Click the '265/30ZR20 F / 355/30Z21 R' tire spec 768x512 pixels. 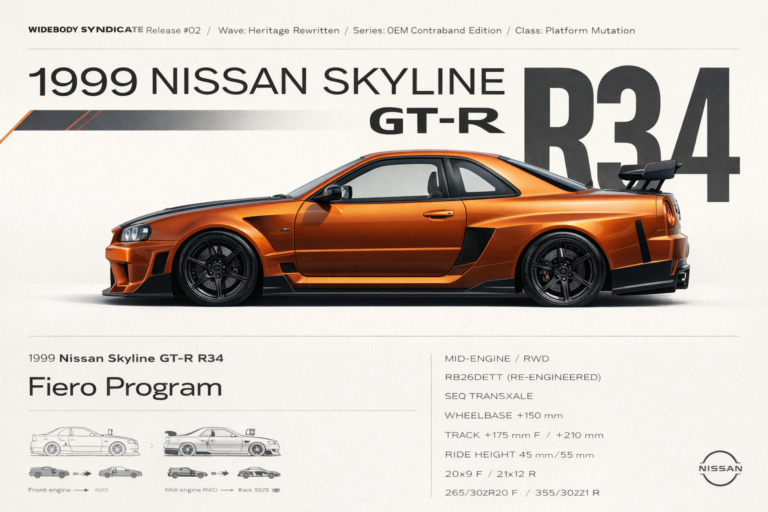[x=522, y=493]
